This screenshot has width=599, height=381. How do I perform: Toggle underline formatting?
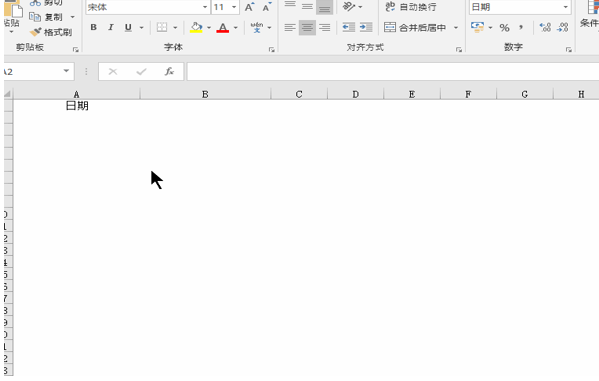pyautogui.click(x=128, y=28)
